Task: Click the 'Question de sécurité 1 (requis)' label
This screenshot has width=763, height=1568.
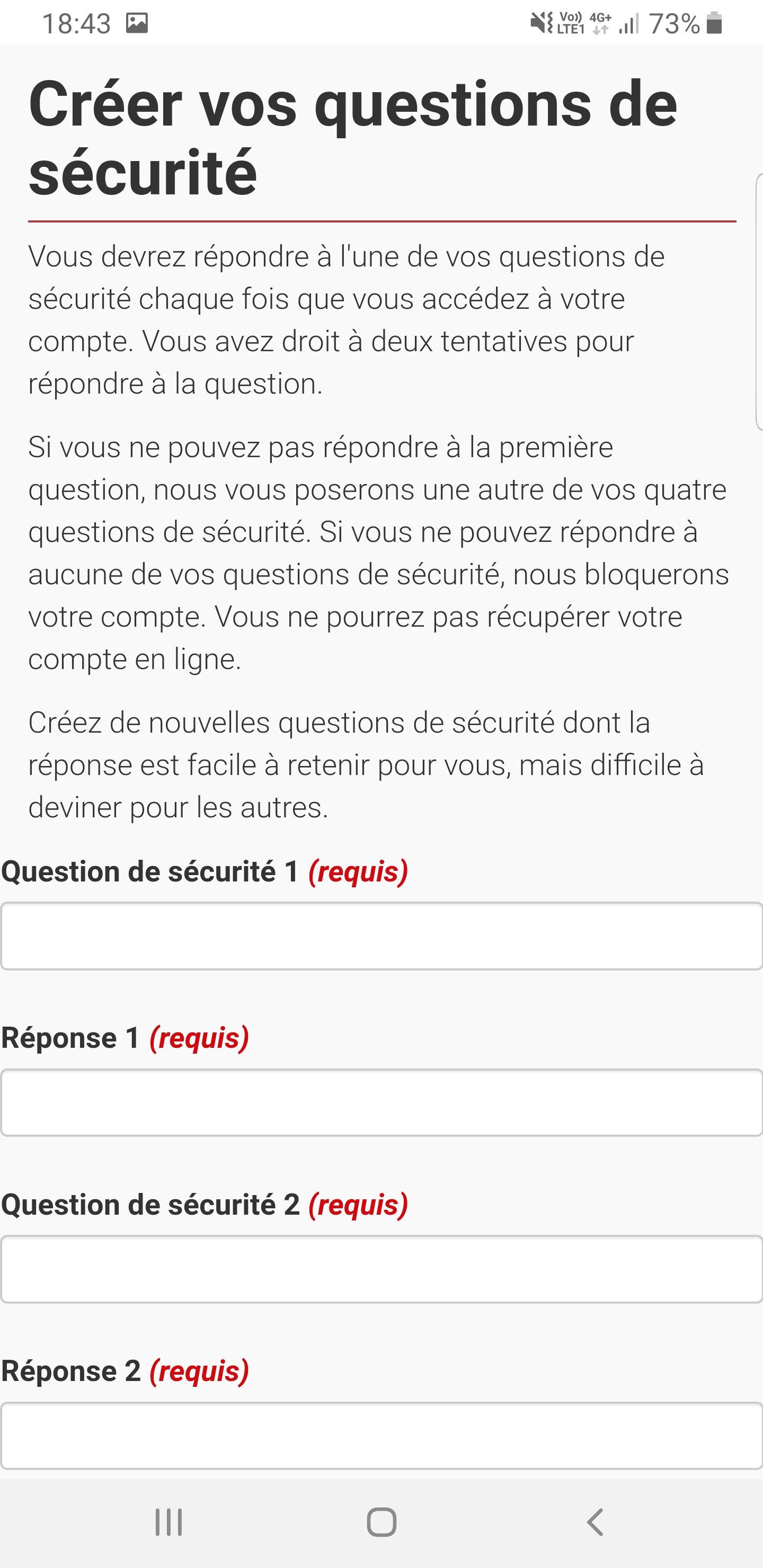Action: [205, 871]
